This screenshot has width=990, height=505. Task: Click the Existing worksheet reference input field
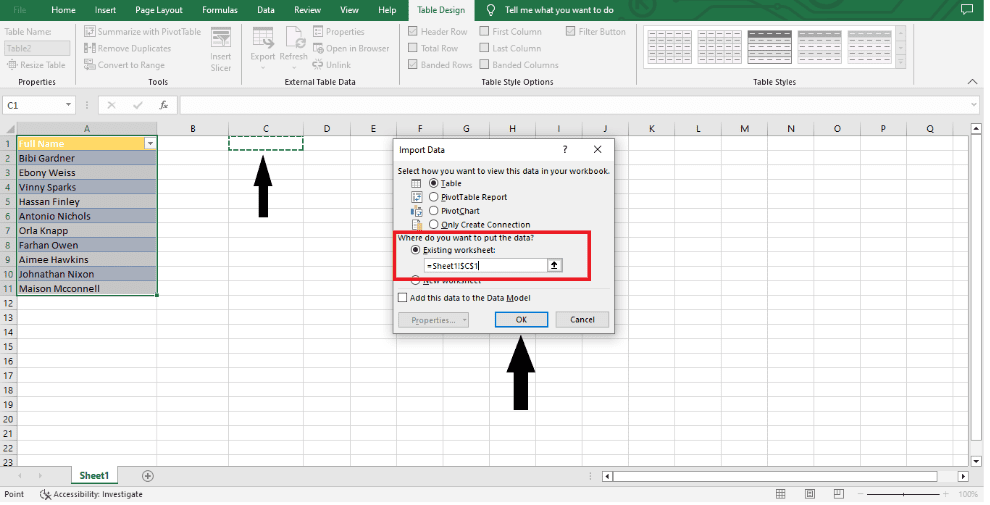pos(485,266)
